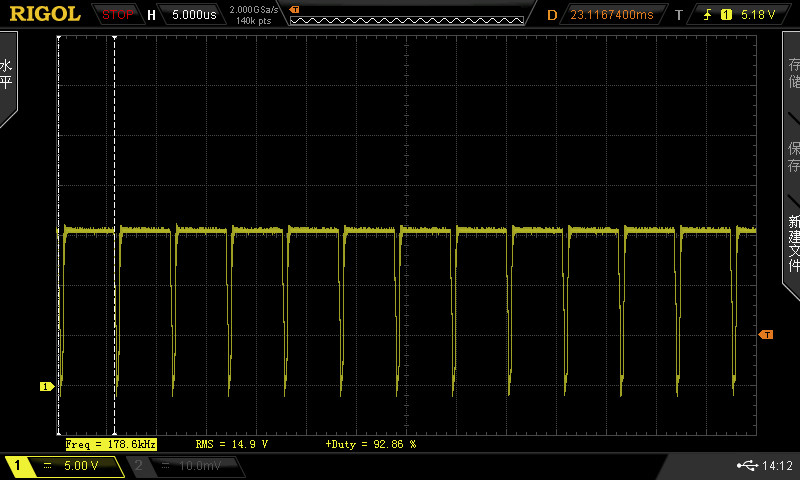Click the channel 1 ground level marker
Screen dimensions: 800x480
point(47,387)
